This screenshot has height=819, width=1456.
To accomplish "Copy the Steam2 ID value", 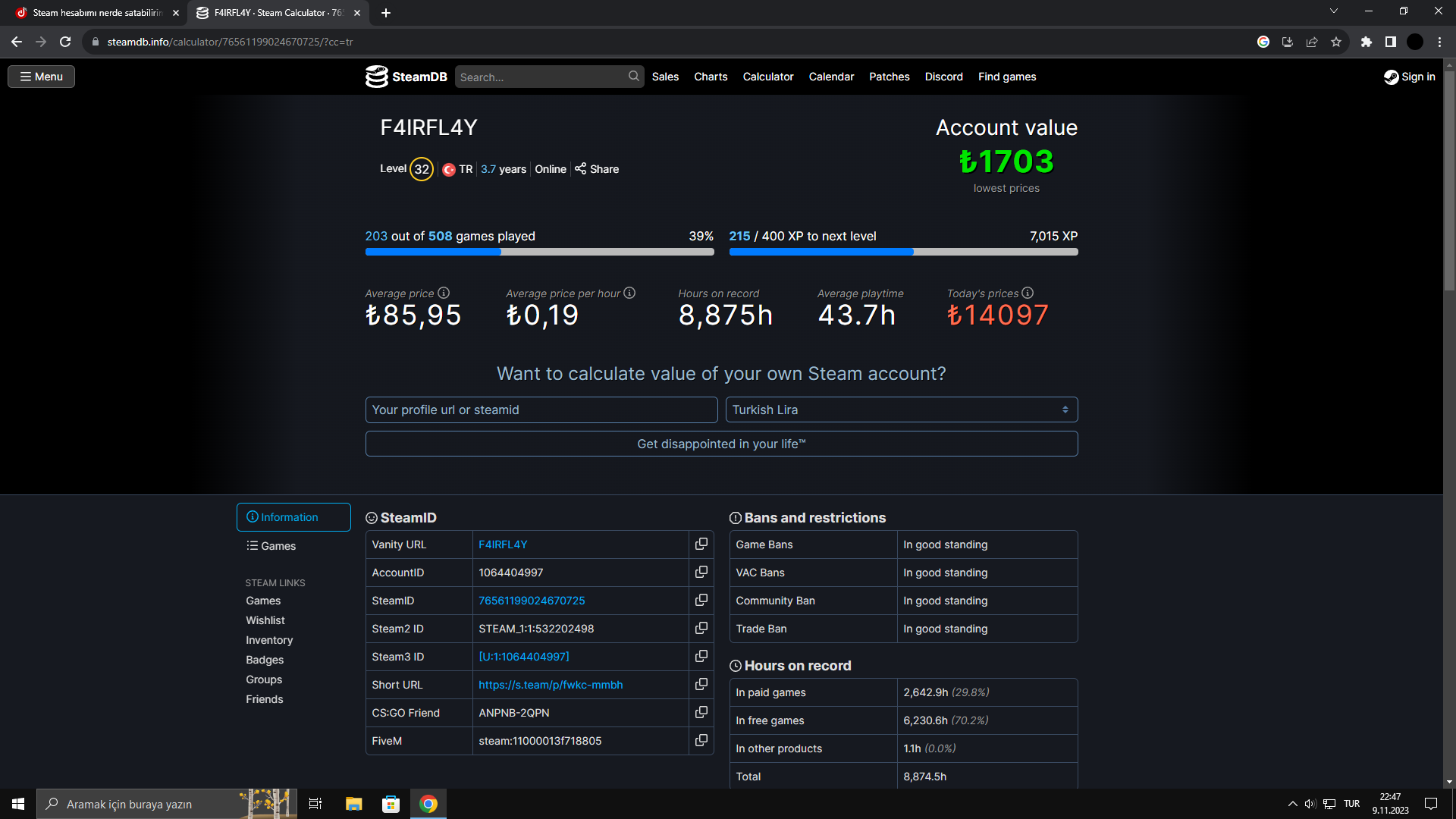I will tap(701, 629).
